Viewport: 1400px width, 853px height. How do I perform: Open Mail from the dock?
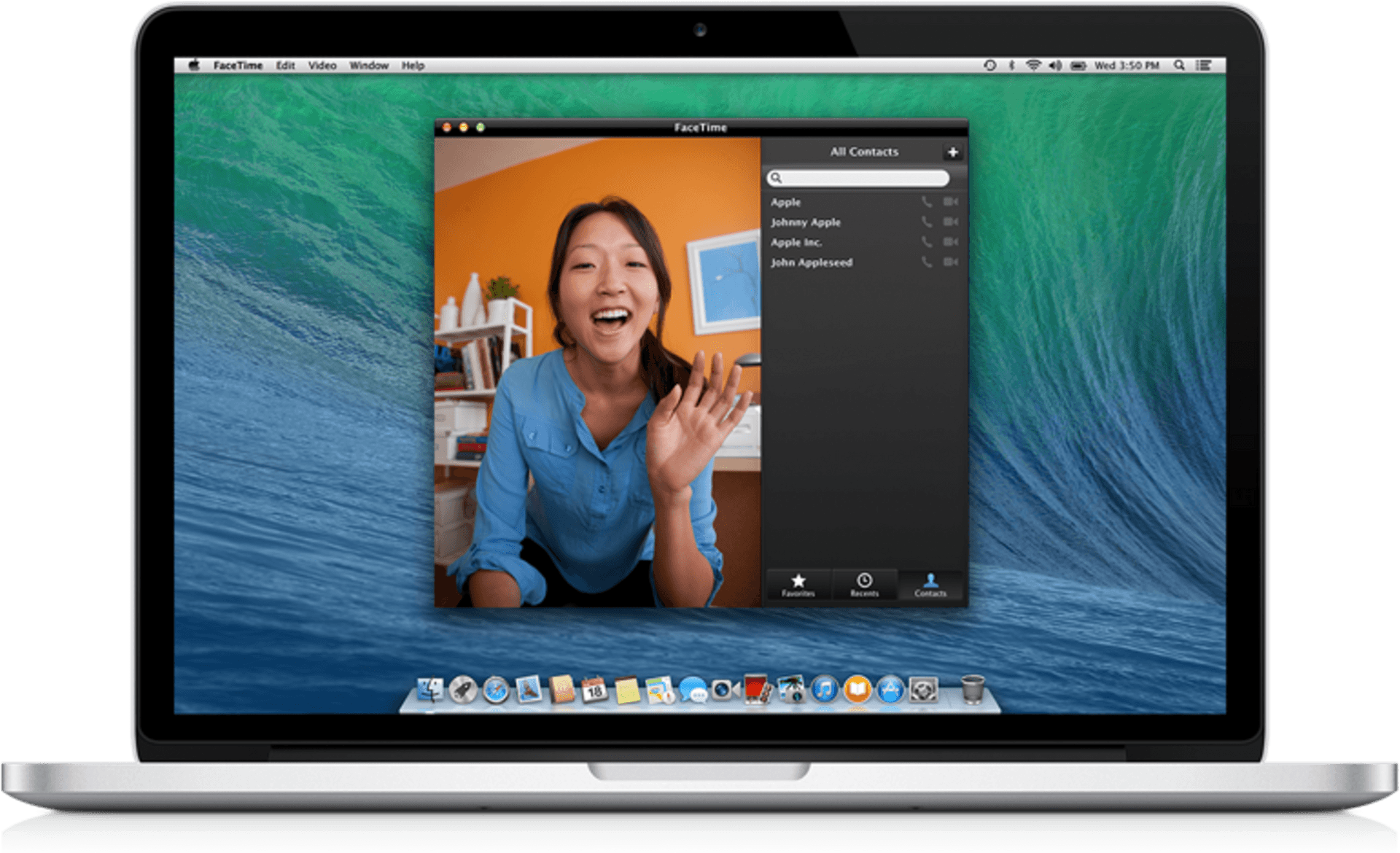click(529, 689)
